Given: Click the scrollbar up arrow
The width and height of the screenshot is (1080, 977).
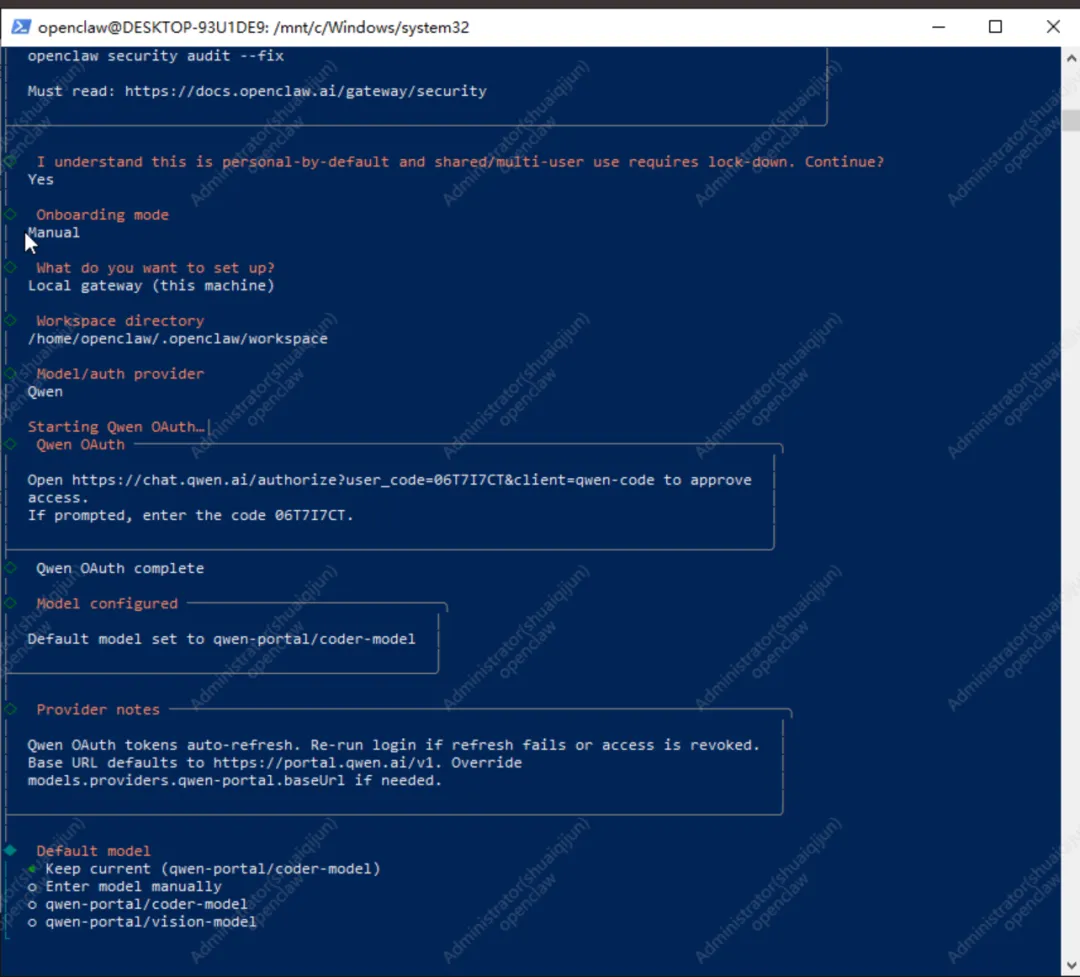Looking at the screenshot, I should 1070,59.
